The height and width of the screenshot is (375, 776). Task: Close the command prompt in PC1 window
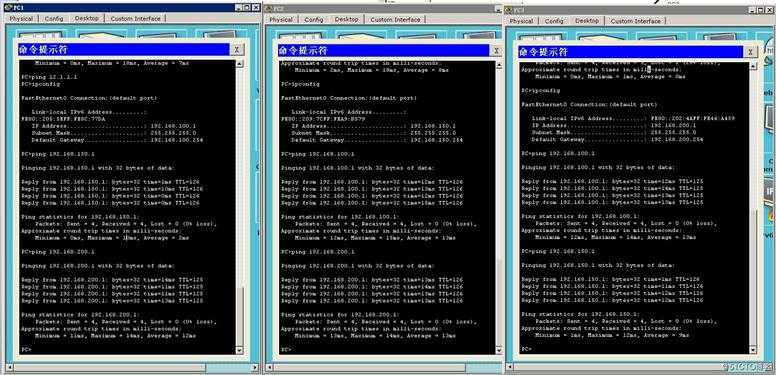point(237,49)
